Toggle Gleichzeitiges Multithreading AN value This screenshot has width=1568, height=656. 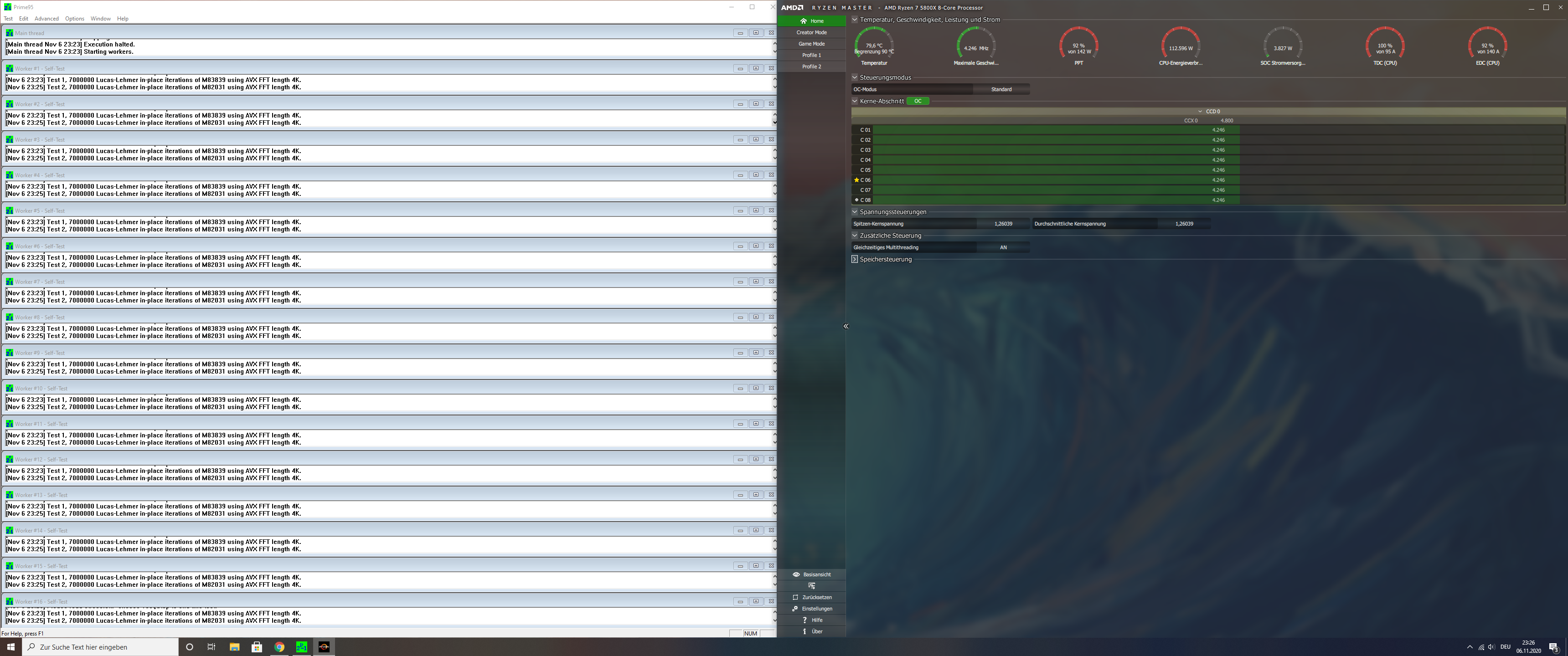(x=1003, y=248)
